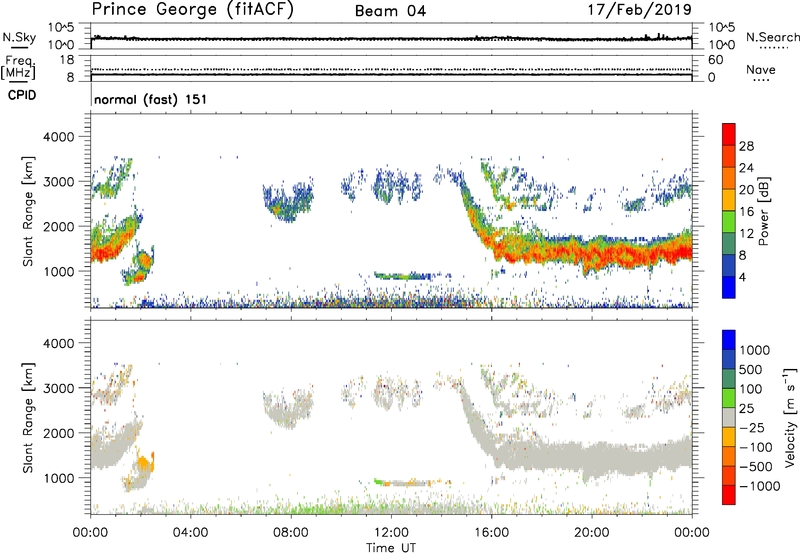Click the blue swatch on Power colorbar
This screenshot has width=800, height=554.
[x=729, y=287]
